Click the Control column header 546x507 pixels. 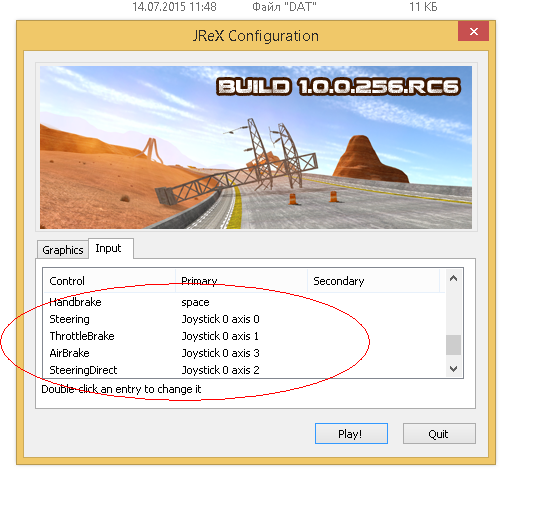pyautogui.click(x=109, y=281)
